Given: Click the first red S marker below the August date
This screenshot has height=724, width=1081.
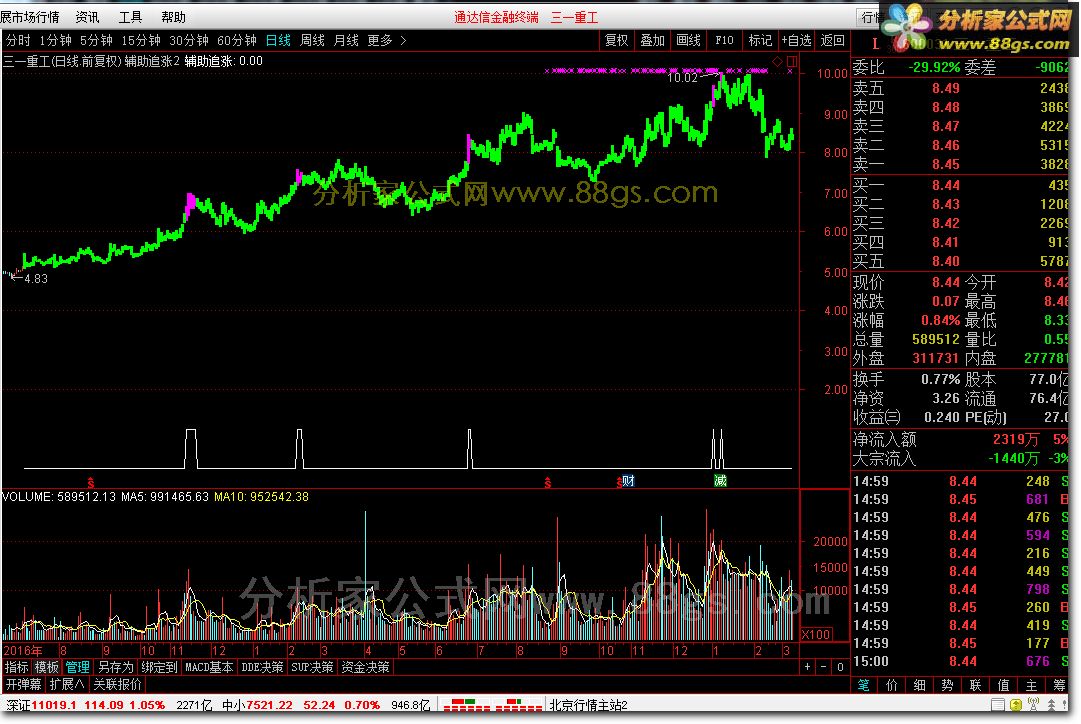Looking at the screenshot, I should pyautogui.click(x=90, y=483).
